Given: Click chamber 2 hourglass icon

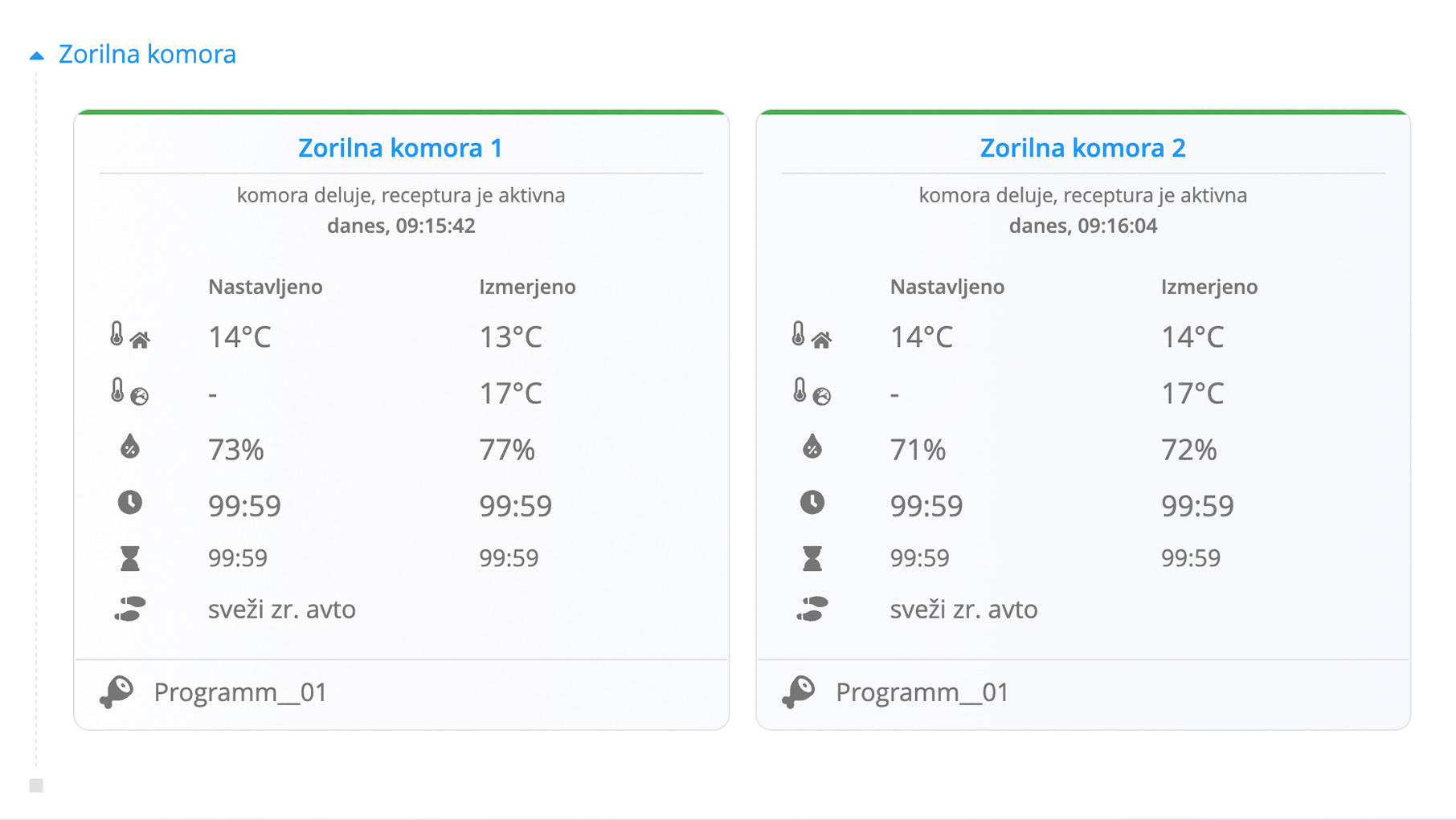Looking at the screenshot, I should pos(812,558).
